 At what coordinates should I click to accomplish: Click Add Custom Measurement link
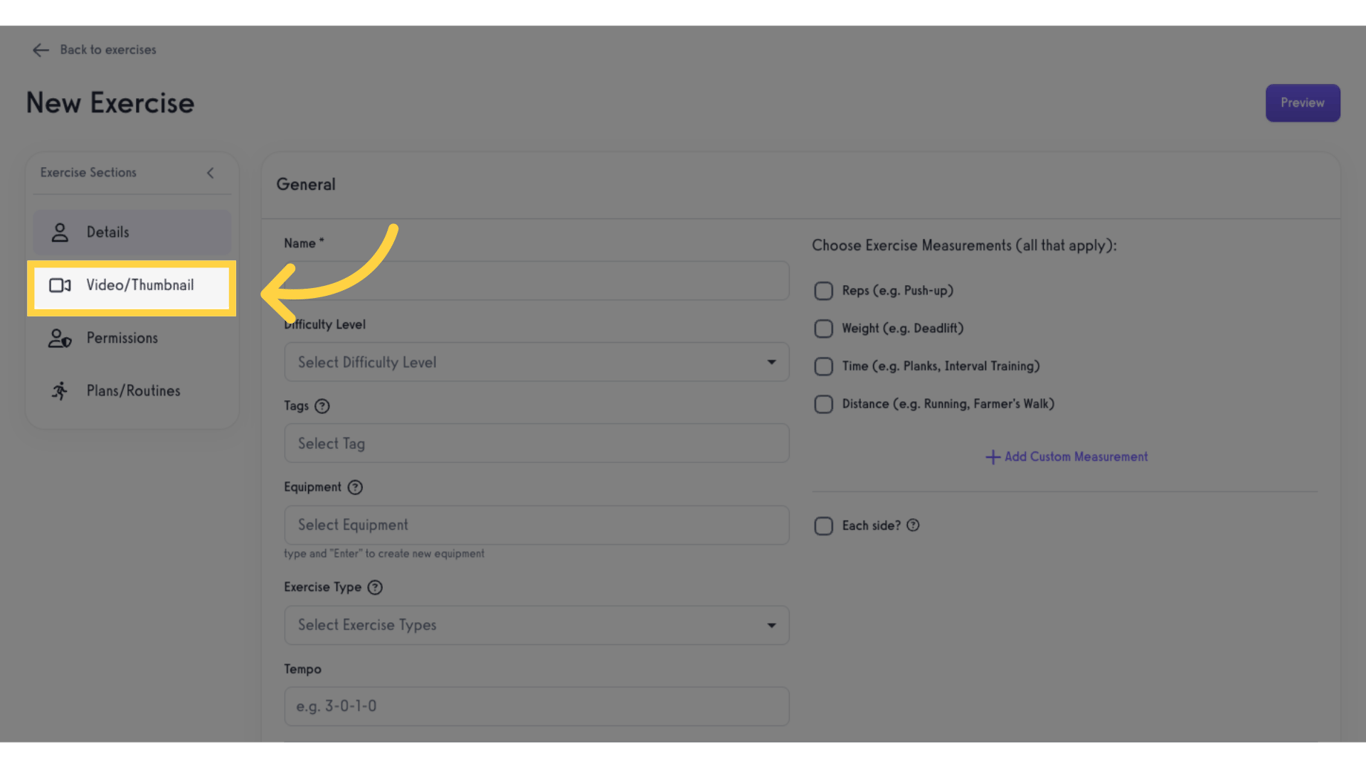pyautogui.click(x=1066, y=457)
